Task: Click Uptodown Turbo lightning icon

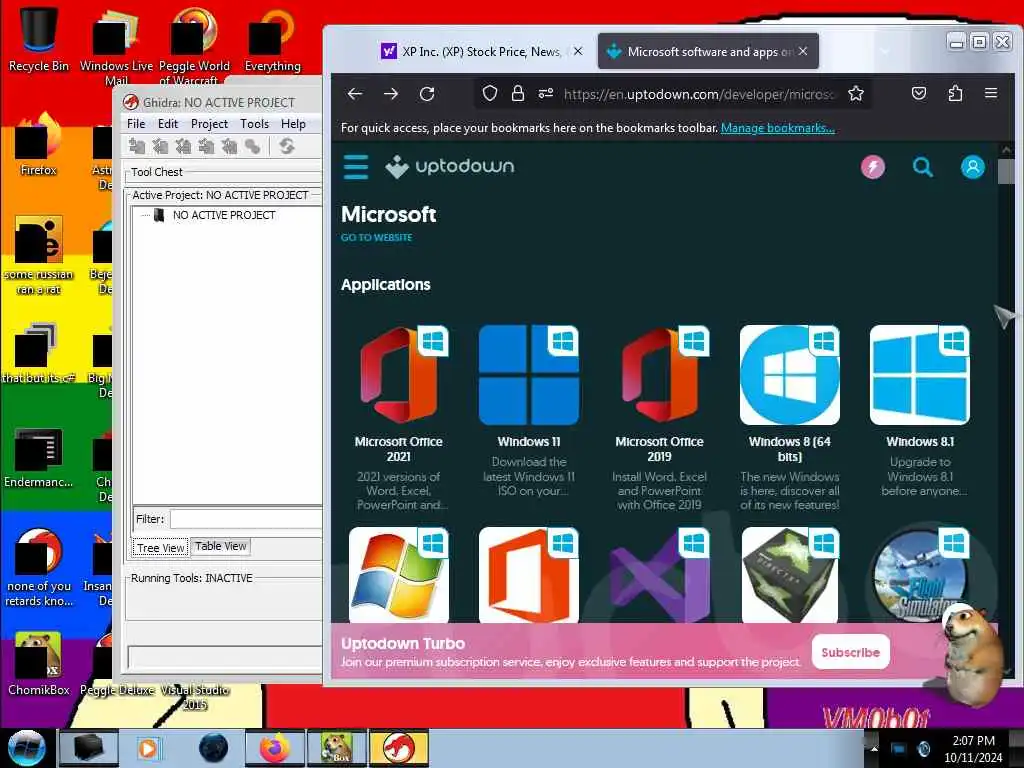Action: pyautogui.click(x=872, y=167)
